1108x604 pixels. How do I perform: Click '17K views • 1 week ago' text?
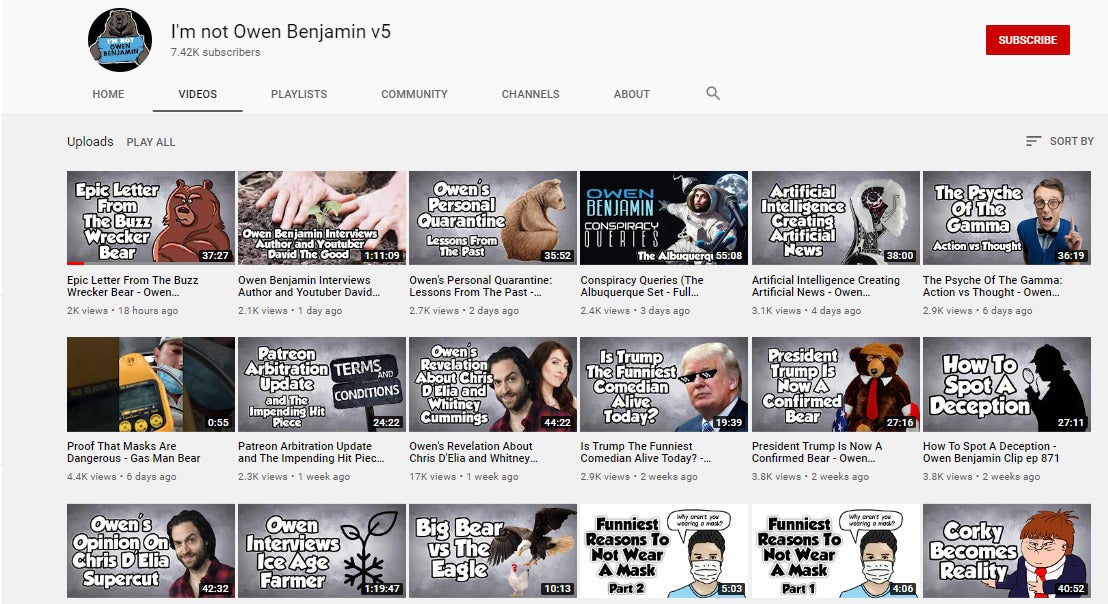(464, 477)
